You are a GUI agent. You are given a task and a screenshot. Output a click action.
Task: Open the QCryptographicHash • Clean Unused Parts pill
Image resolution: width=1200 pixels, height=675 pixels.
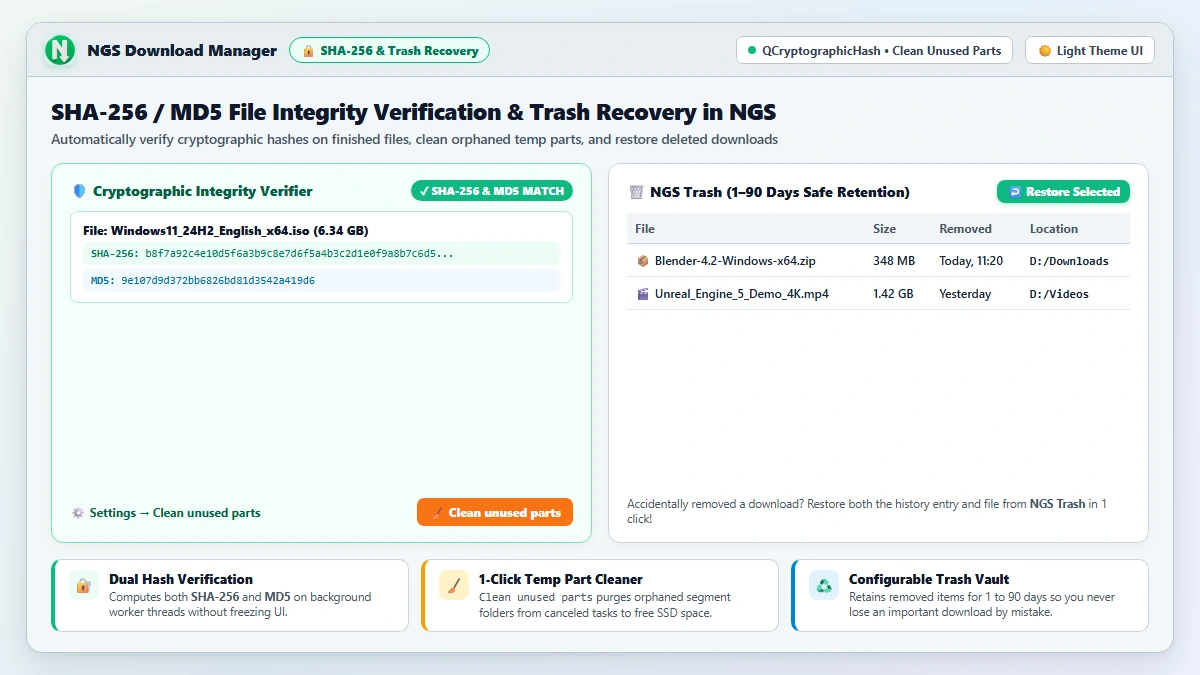click(x=875, y=51)
